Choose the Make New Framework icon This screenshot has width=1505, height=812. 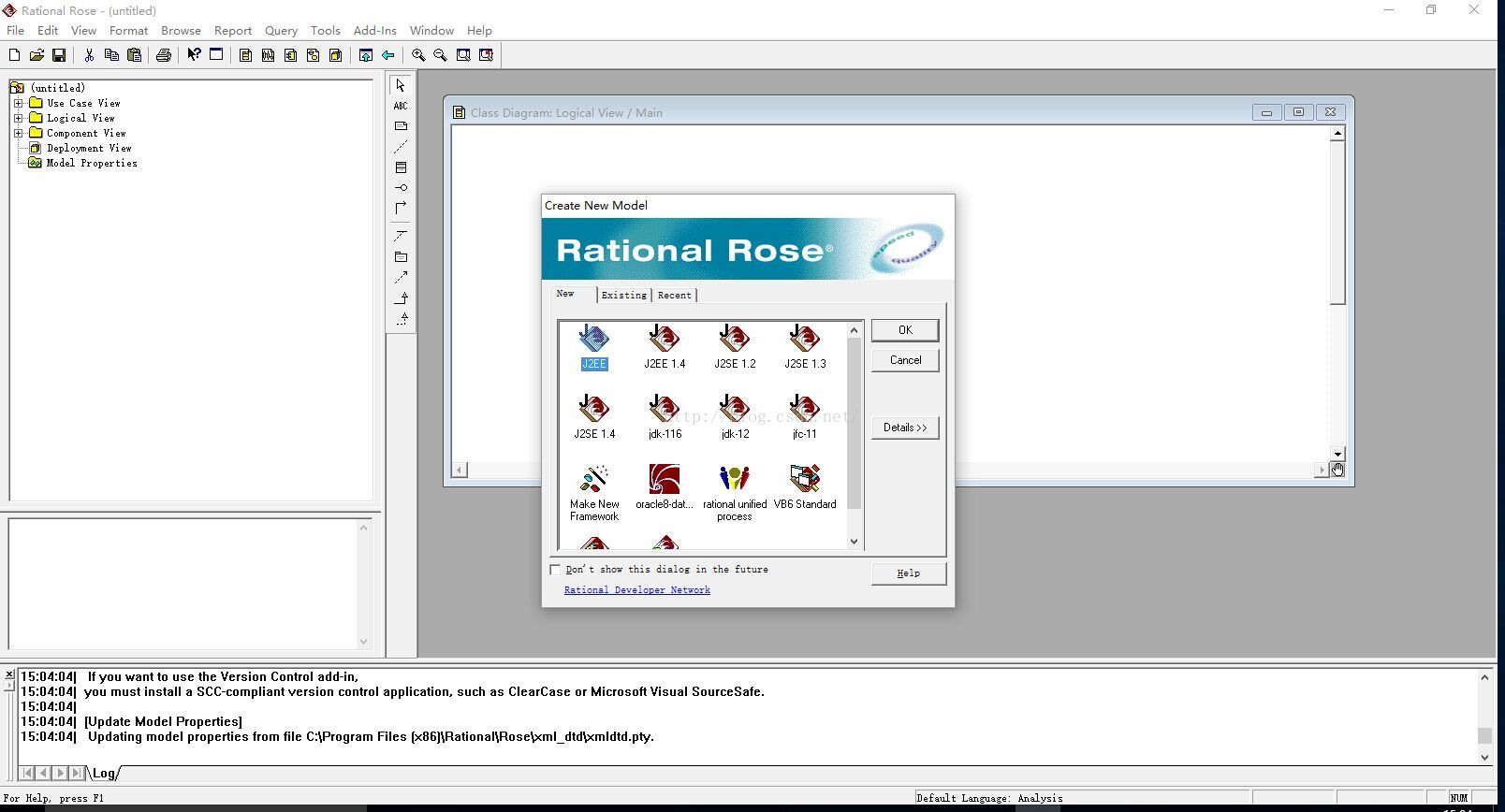click(x=594, y=493)
